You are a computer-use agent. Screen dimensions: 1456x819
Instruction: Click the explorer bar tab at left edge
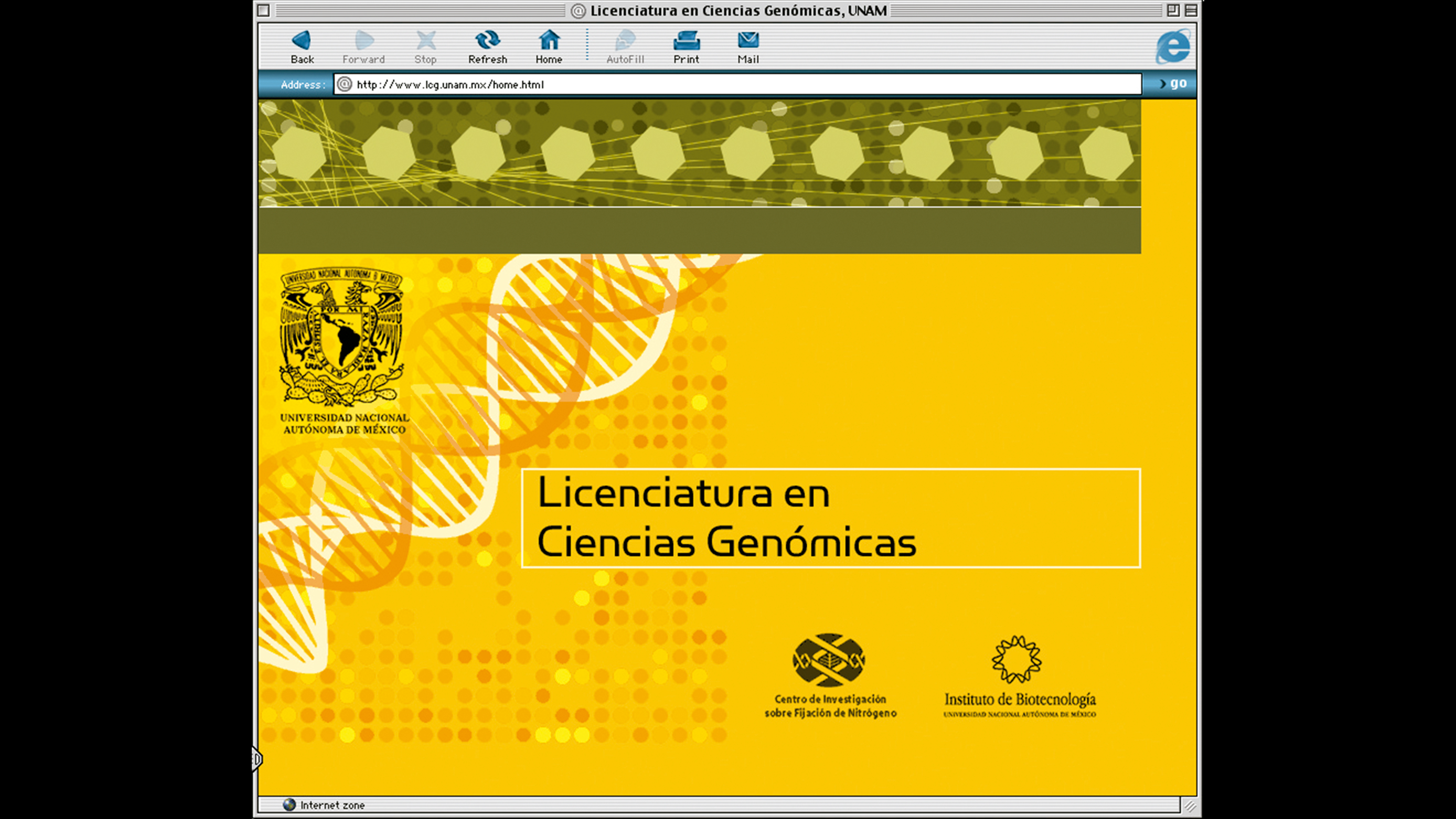(257, 758)
